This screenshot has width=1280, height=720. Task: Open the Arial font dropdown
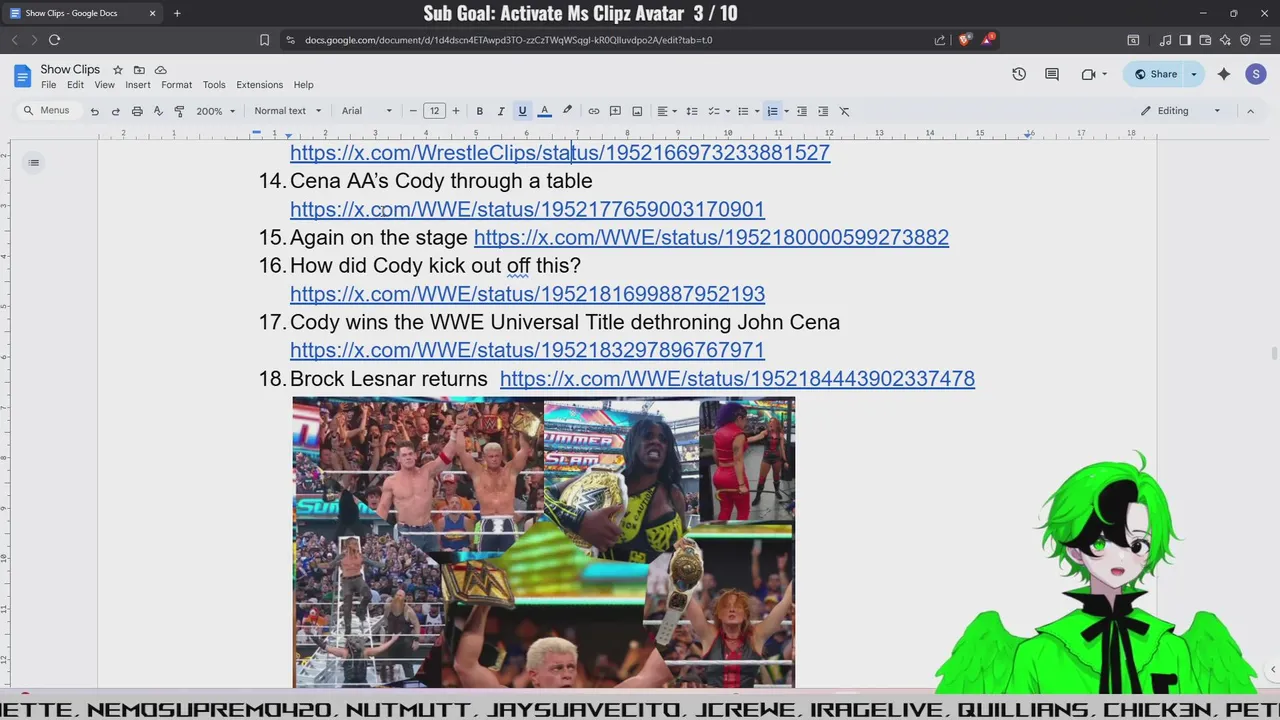point(367,111)
